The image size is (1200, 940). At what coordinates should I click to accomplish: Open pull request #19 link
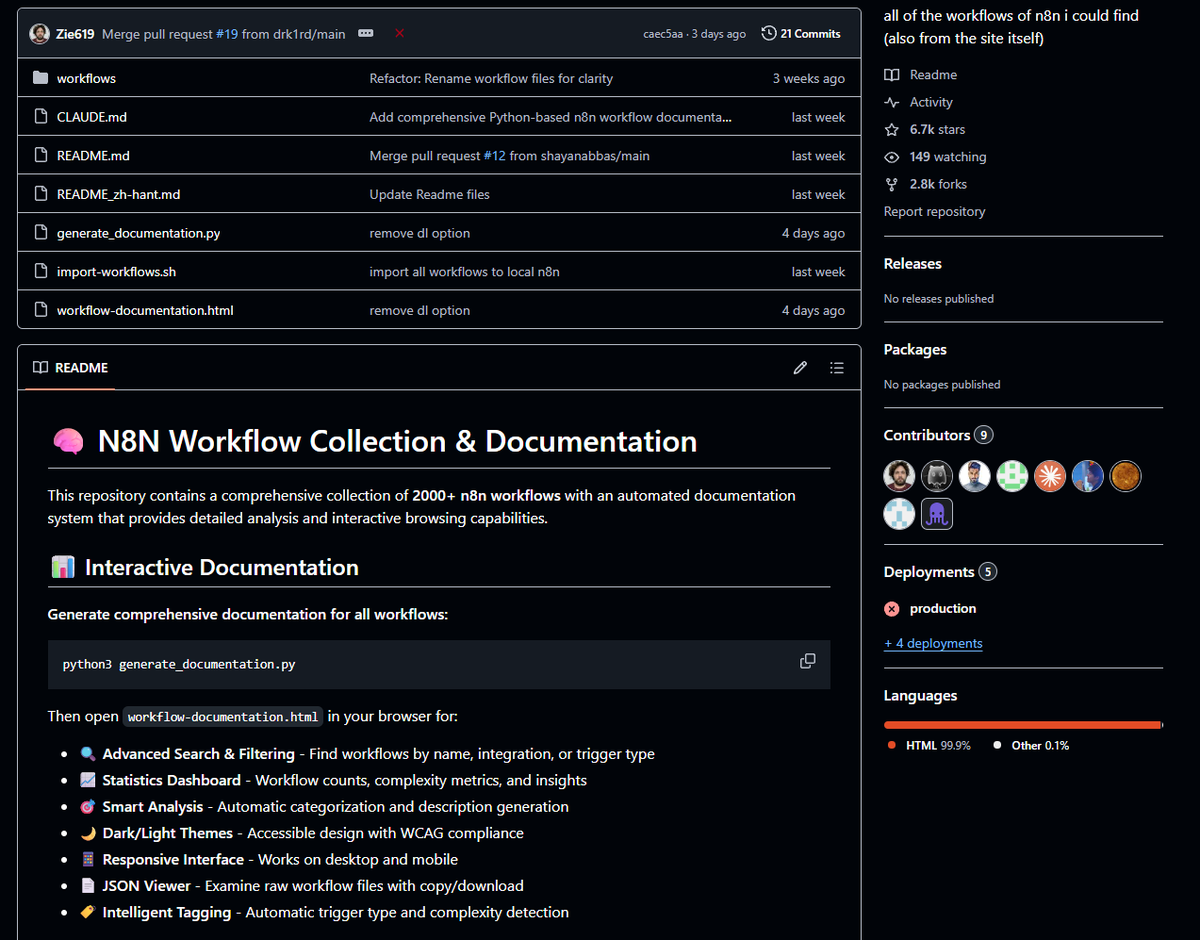point(226,34)
